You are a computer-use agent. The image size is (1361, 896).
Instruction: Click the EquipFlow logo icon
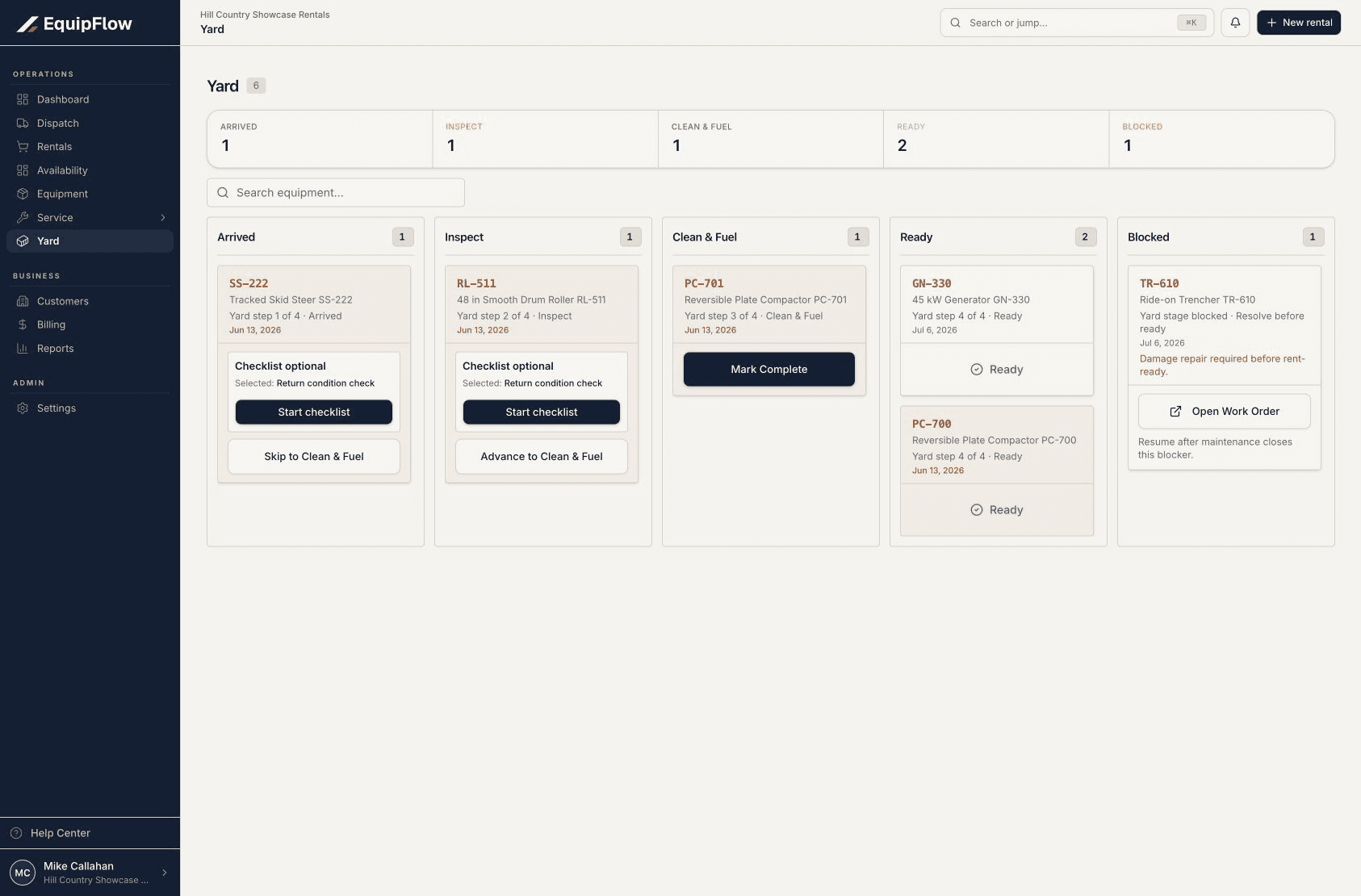(x=27, y=24)
